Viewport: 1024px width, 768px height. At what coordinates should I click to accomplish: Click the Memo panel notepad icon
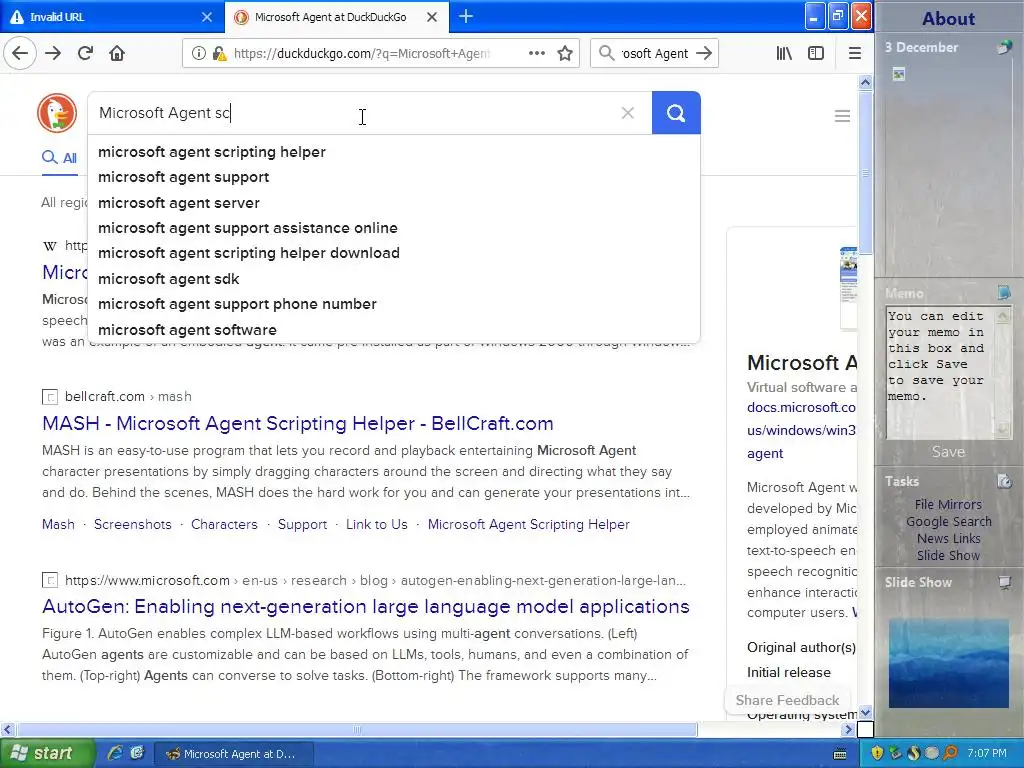(1004, 293)
